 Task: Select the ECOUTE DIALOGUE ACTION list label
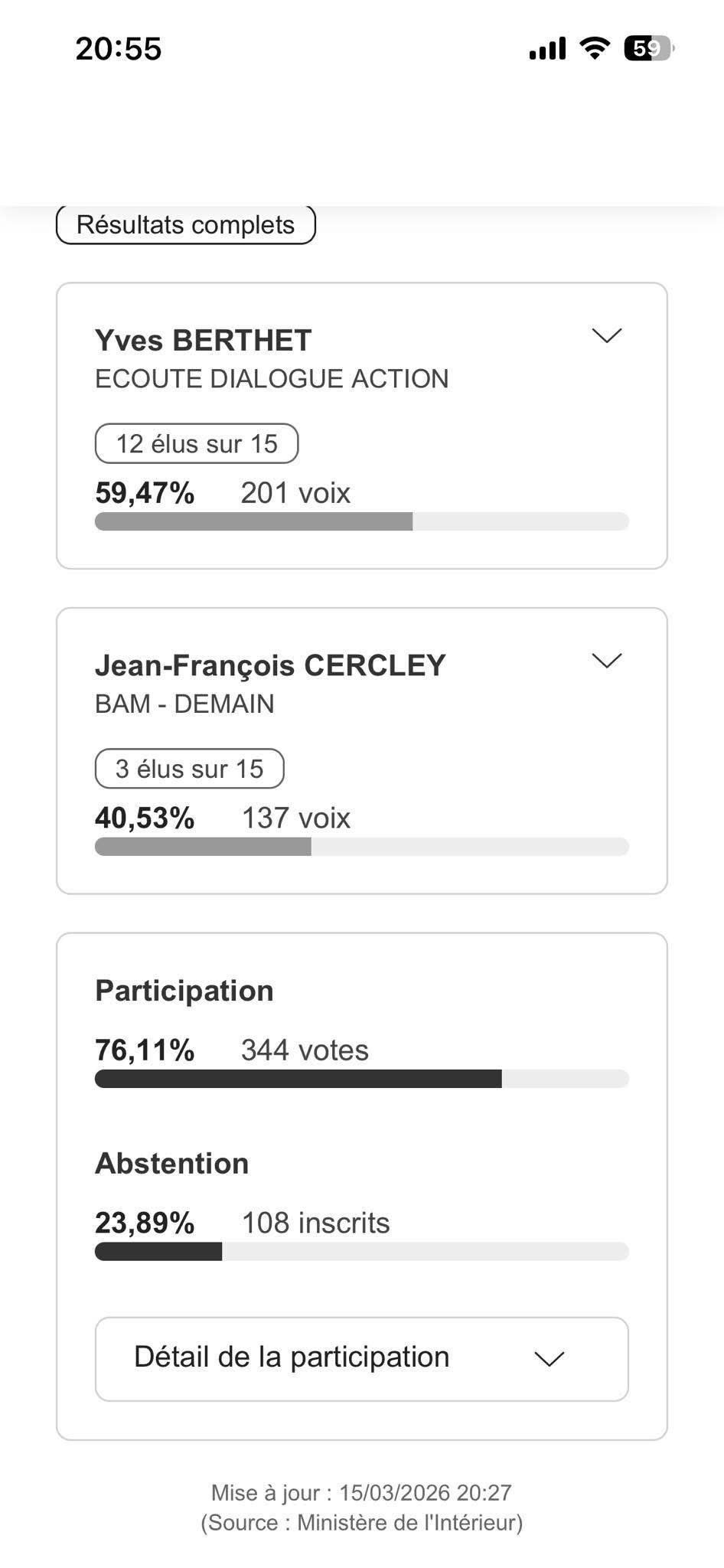click(272, 379)
